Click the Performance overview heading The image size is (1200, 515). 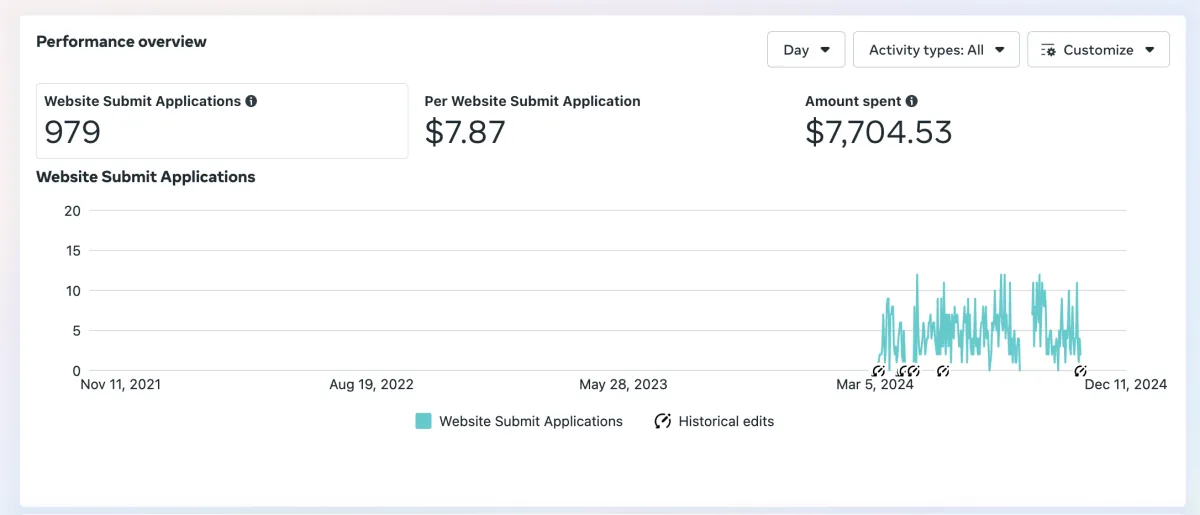(x=121, y=41)
